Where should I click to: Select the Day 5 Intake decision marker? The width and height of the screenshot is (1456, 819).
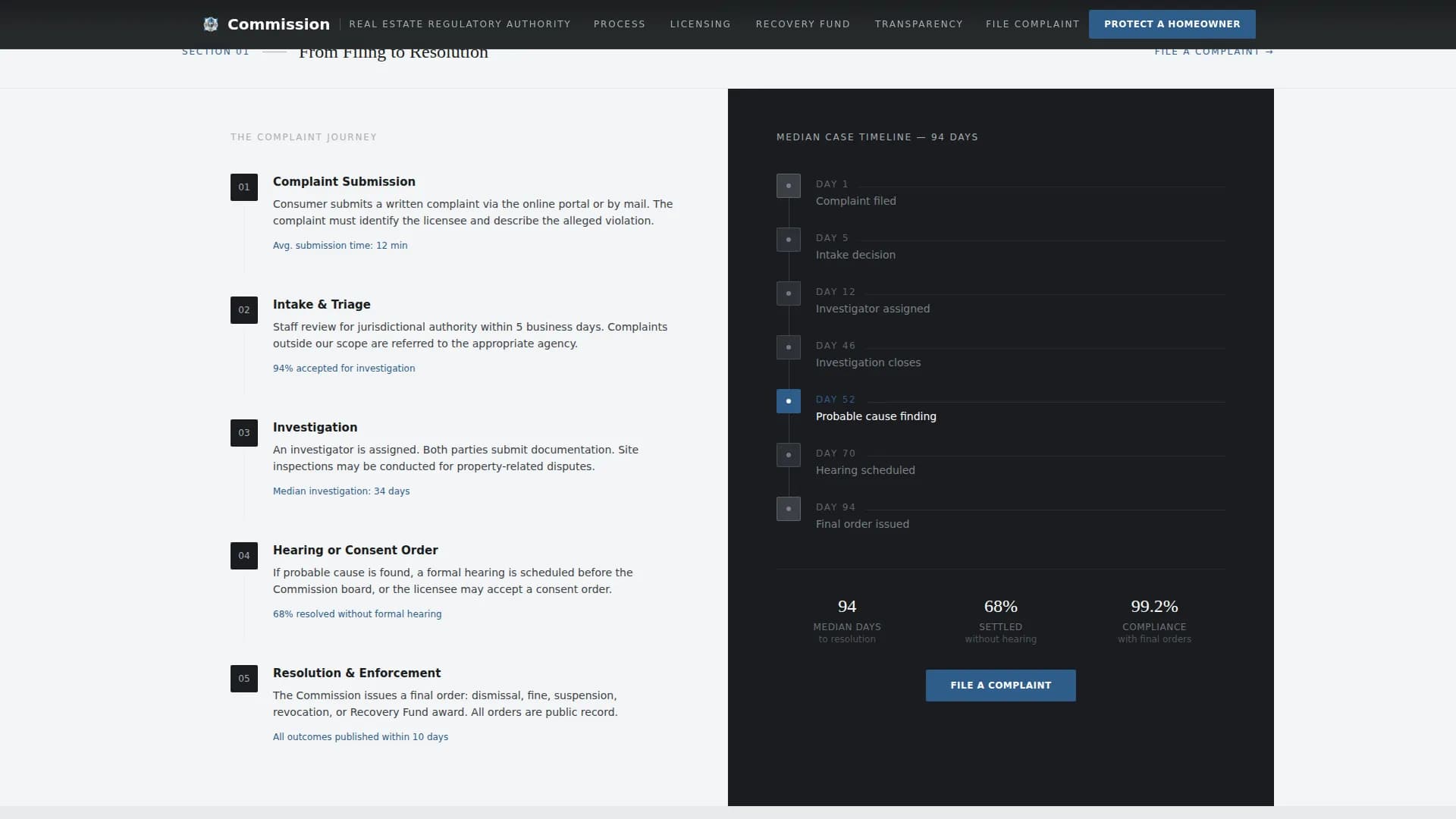[x=789, y=240]
